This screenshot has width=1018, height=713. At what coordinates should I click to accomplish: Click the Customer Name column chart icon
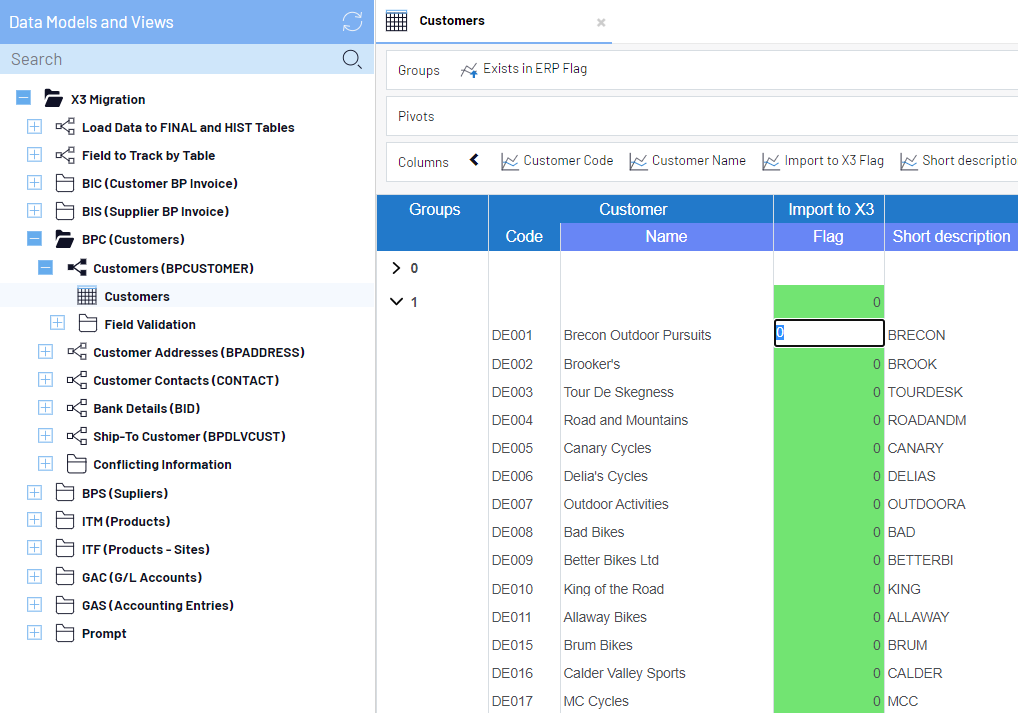pos(638,161)
